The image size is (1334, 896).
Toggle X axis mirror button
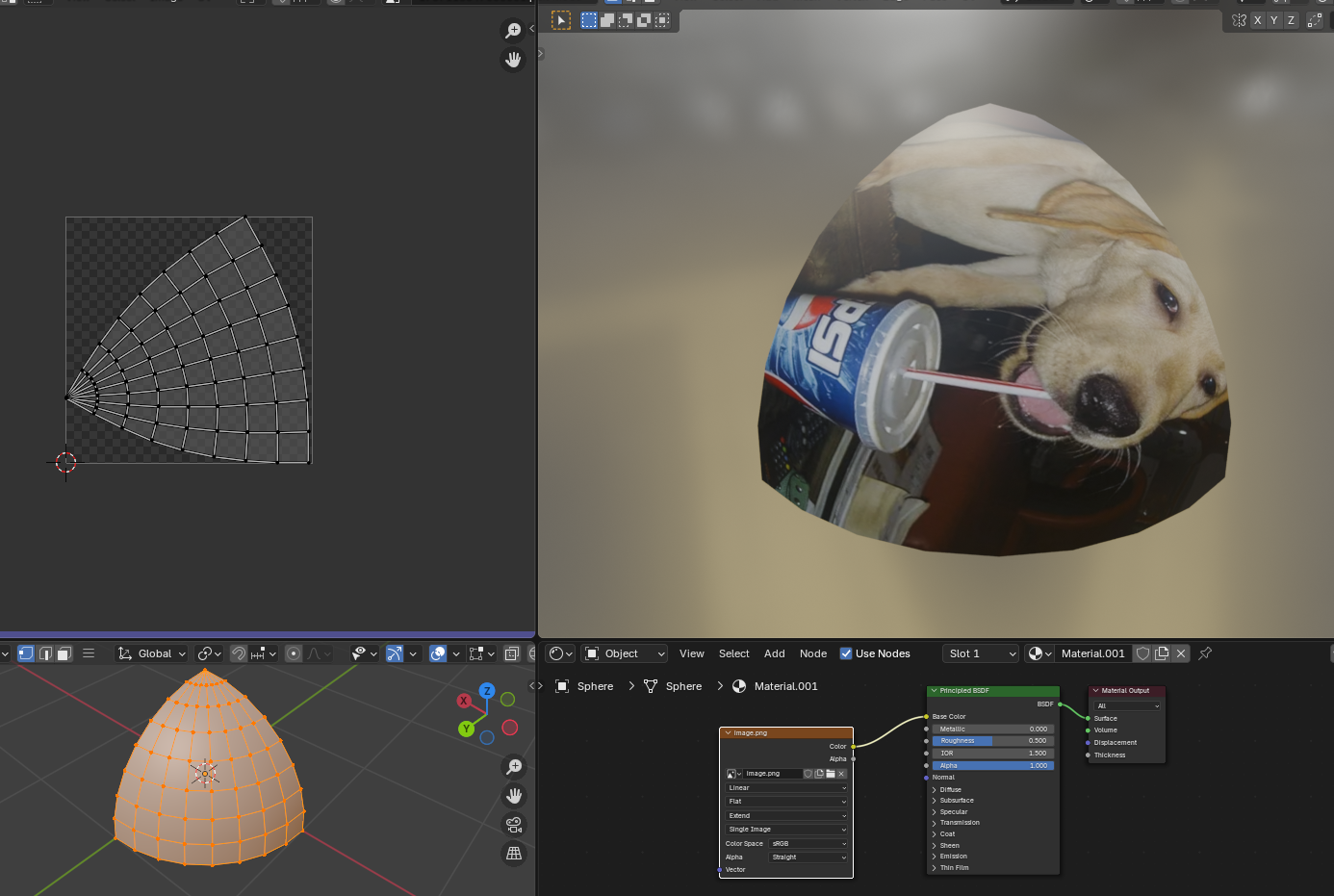tap(1257, 20)
